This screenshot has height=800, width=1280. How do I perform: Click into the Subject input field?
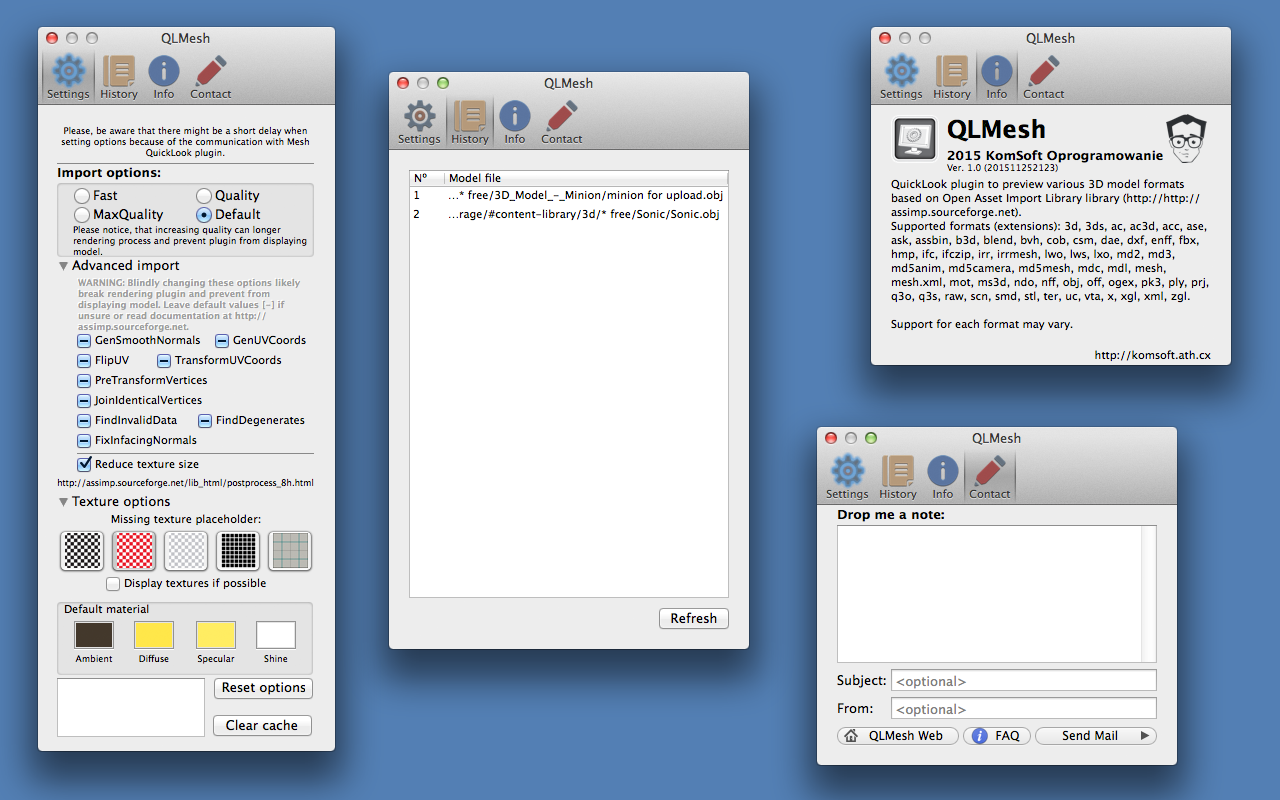click(1023, 681)
